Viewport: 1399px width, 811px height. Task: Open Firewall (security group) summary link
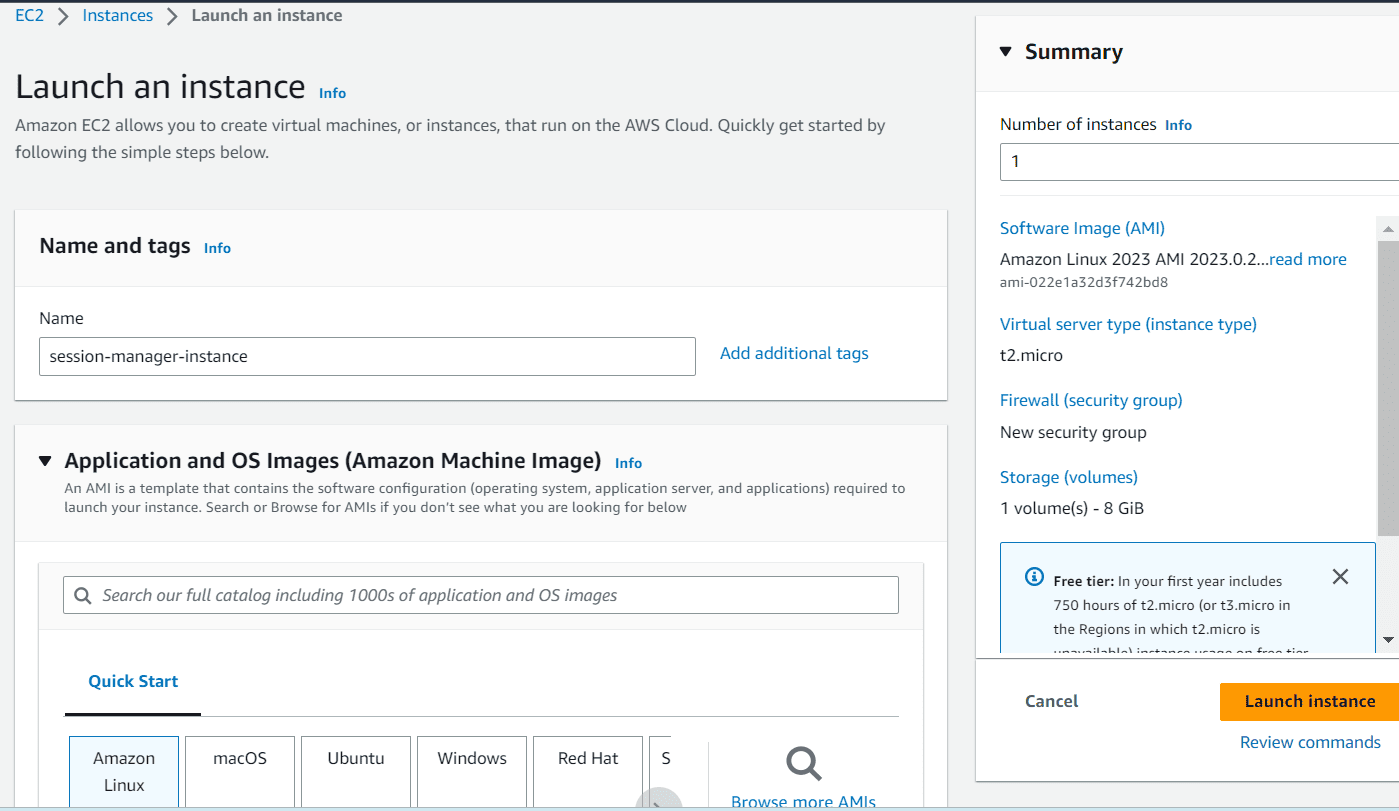click(x=1091, y=400)
